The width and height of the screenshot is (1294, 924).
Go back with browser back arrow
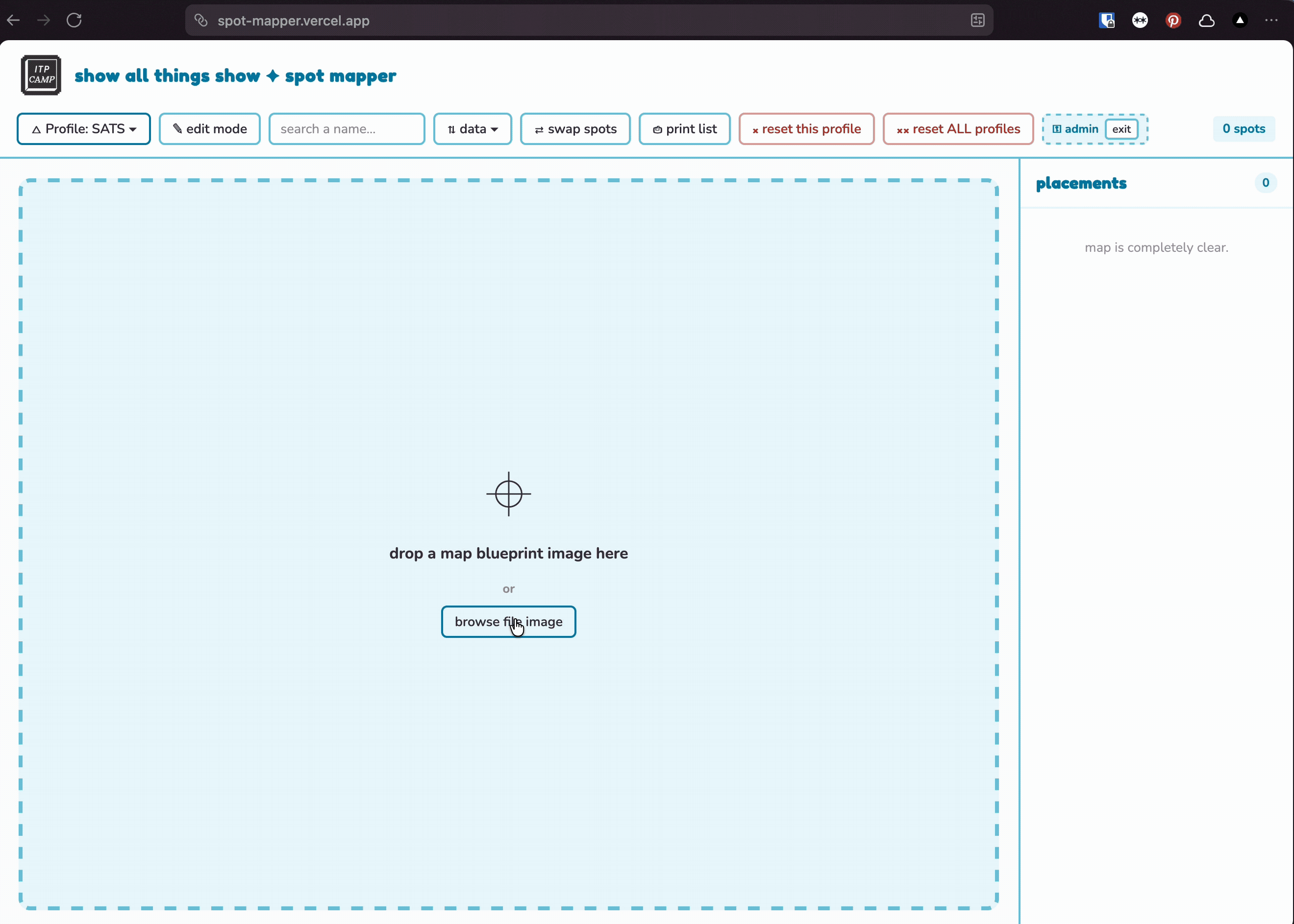pos(14,21)
